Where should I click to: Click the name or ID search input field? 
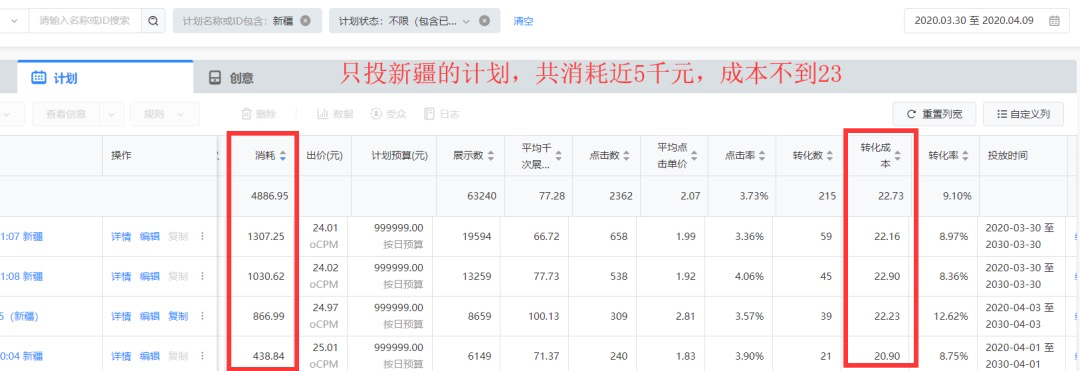(85, 21)
